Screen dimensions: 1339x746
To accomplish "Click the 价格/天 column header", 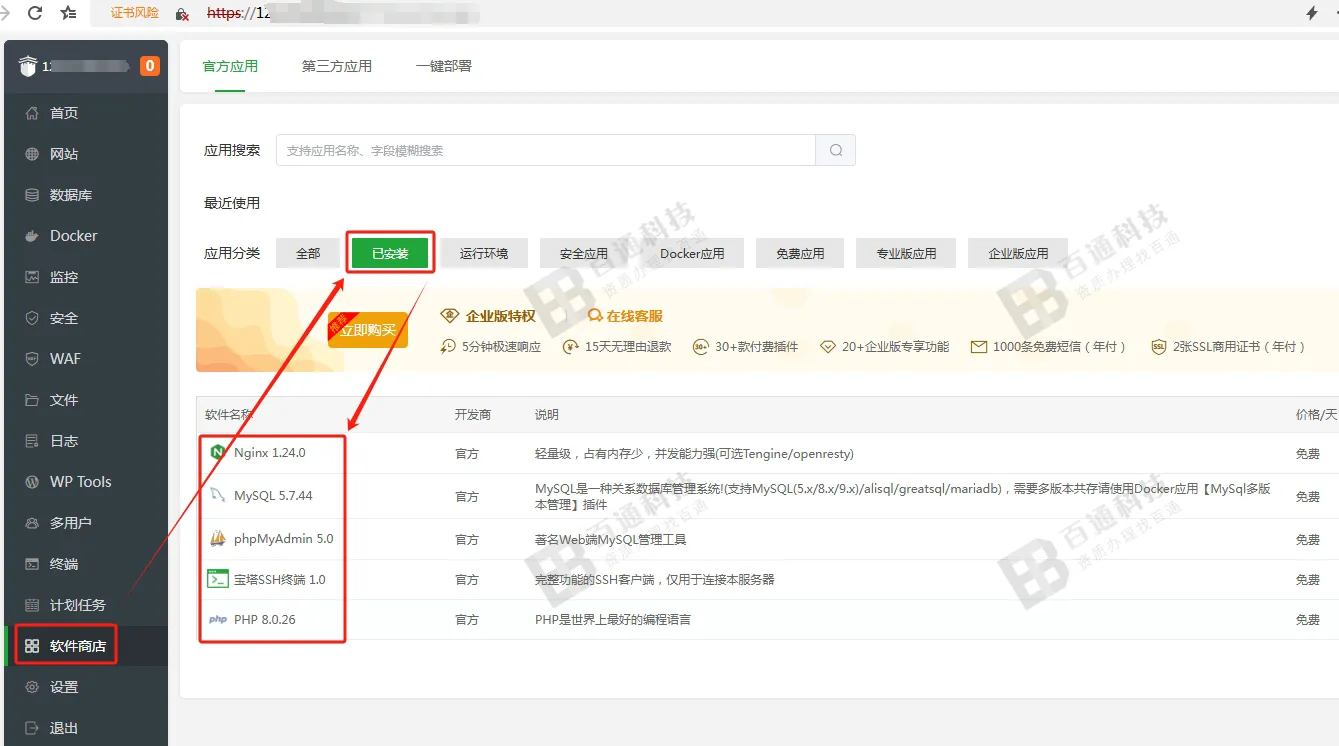I will (1316, 414).
